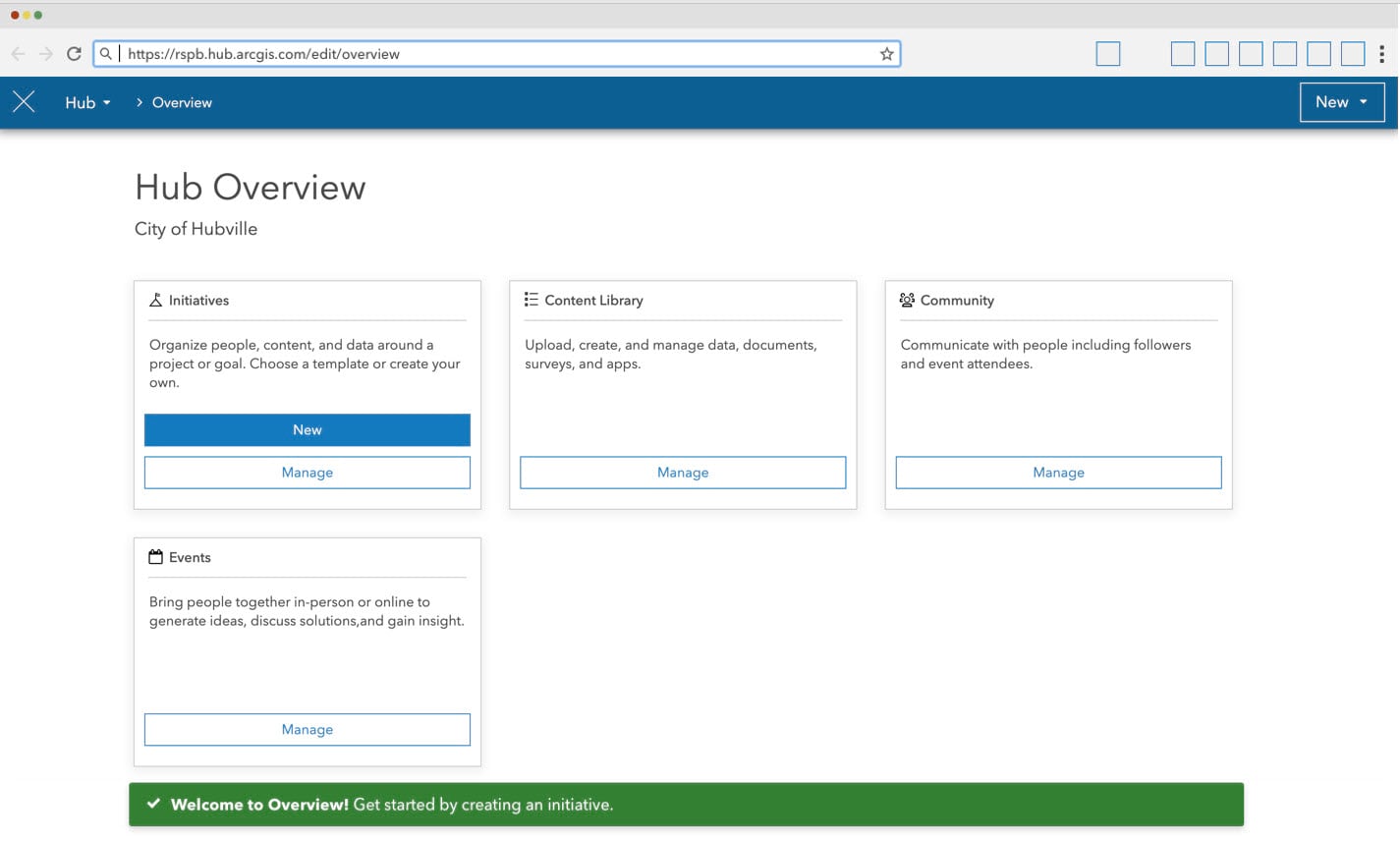The width and height of the screenshot is (1400, 841).
Task: Click Manage under Content Library
Action: 682,473
